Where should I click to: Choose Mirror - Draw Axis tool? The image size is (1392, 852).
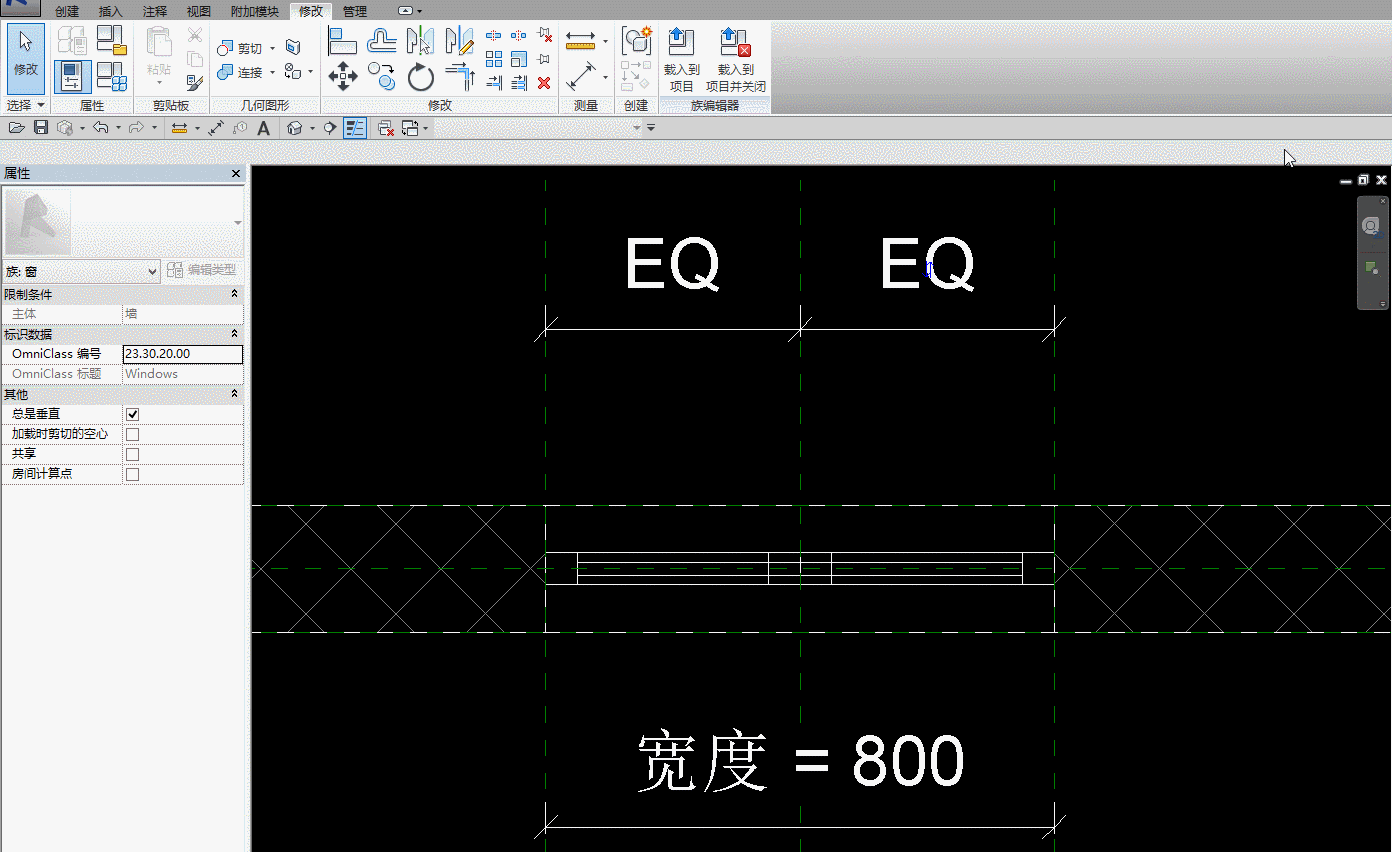[459, 41]
